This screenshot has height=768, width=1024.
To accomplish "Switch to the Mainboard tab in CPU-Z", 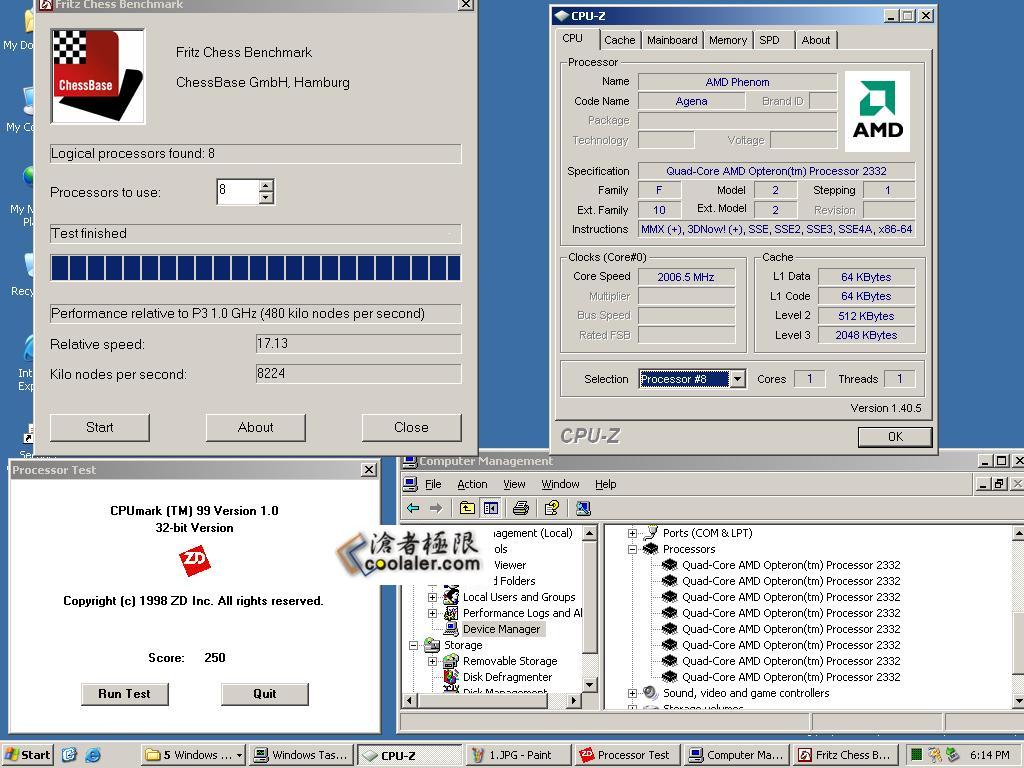I will (672, 40).
